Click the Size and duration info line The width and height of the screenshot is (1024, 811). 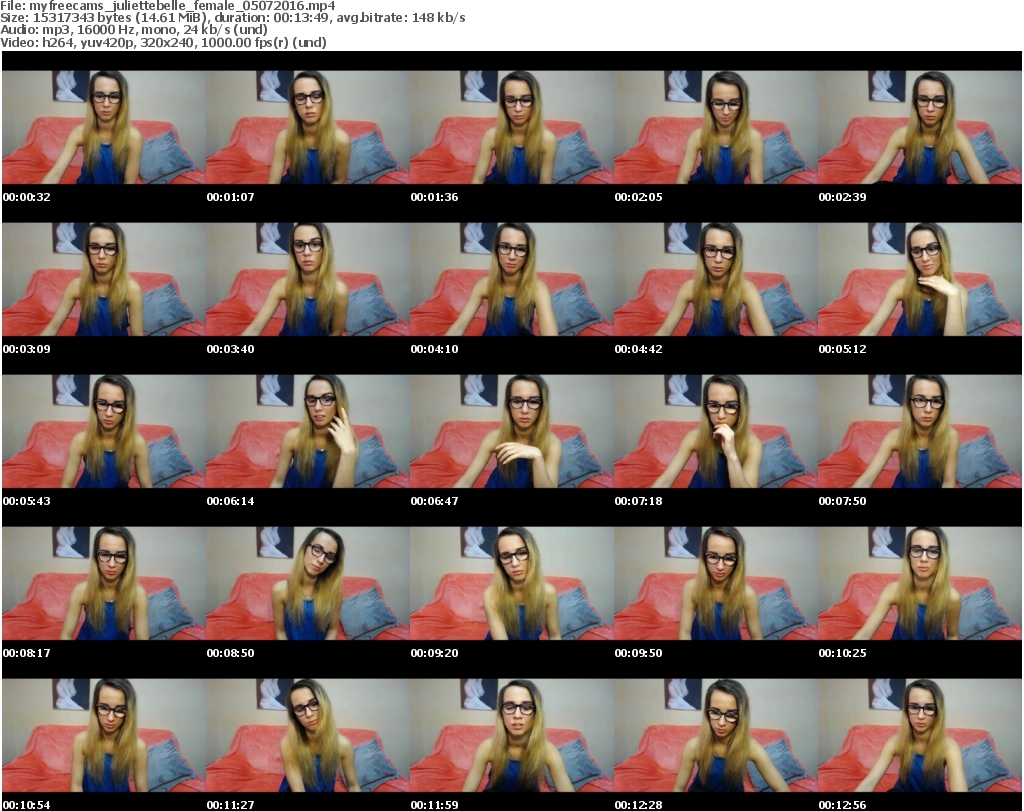232,18
